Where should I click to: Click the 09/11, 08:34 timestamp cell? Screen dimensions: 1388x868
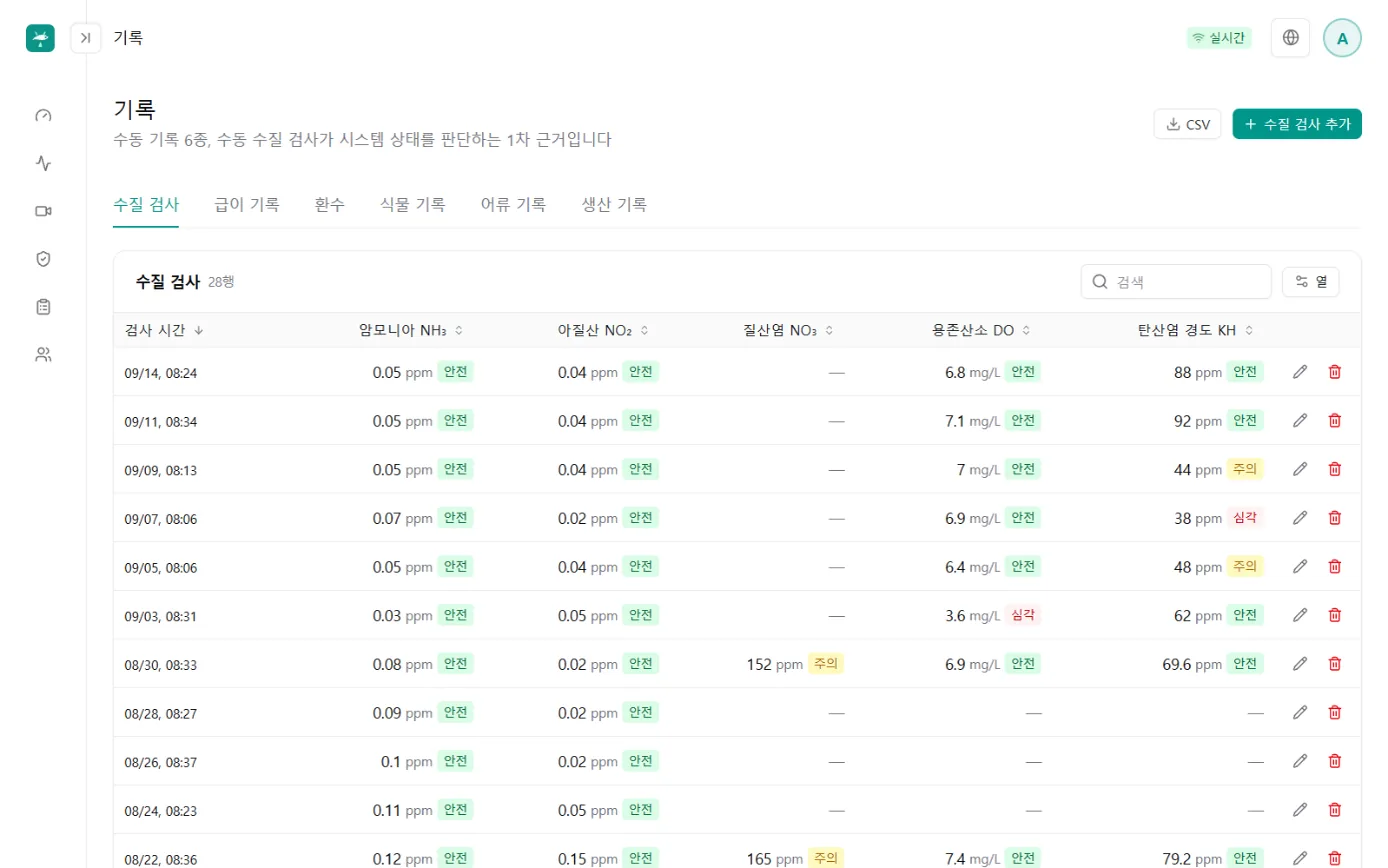coord(161,422)
